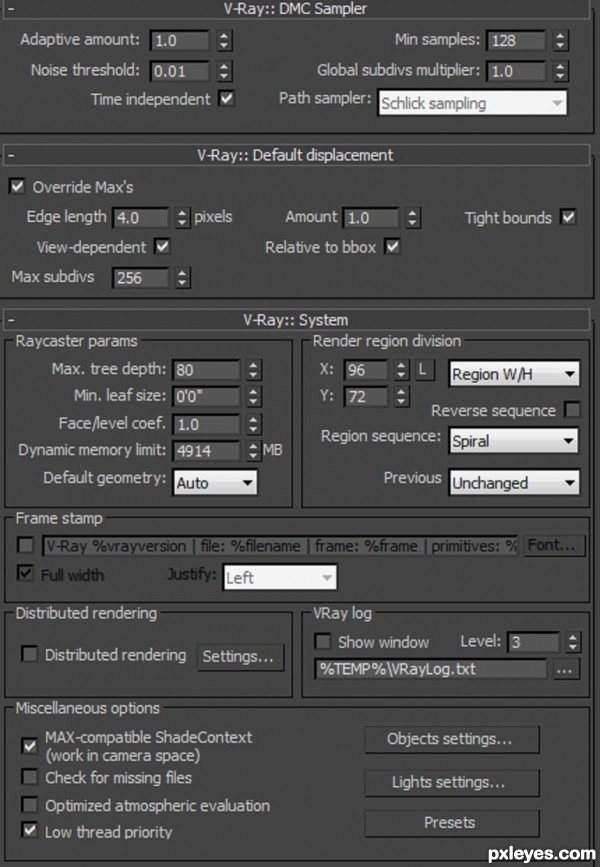This screenshot has width=600, height=867.
Task: Click the render region Y value field
Action: [366, 396]
